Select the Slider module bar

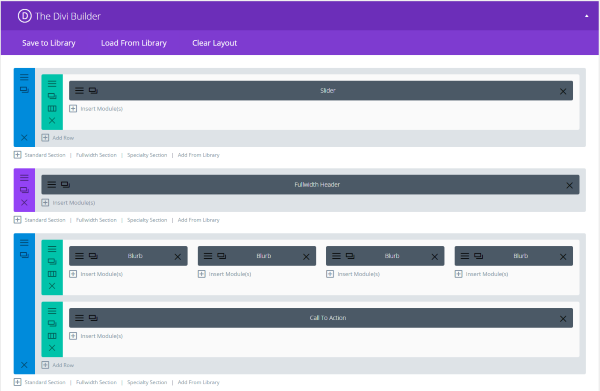click(321, 91)
